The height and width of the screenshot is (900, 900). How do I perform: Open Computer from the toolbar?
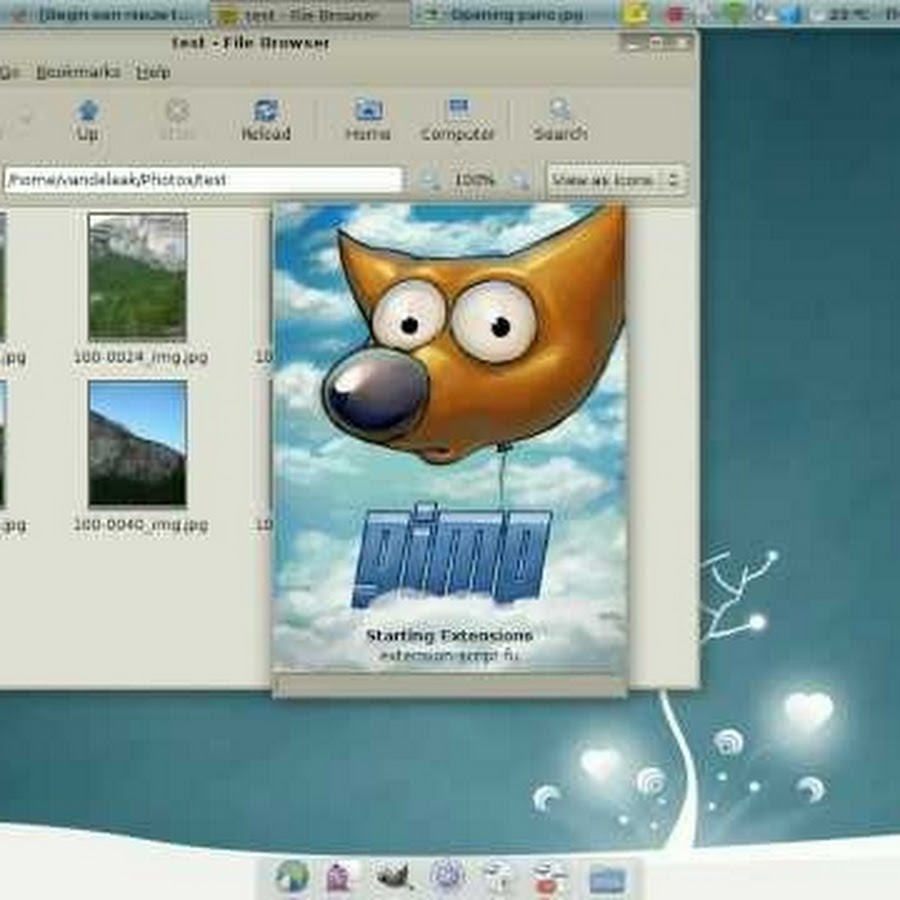458,119
